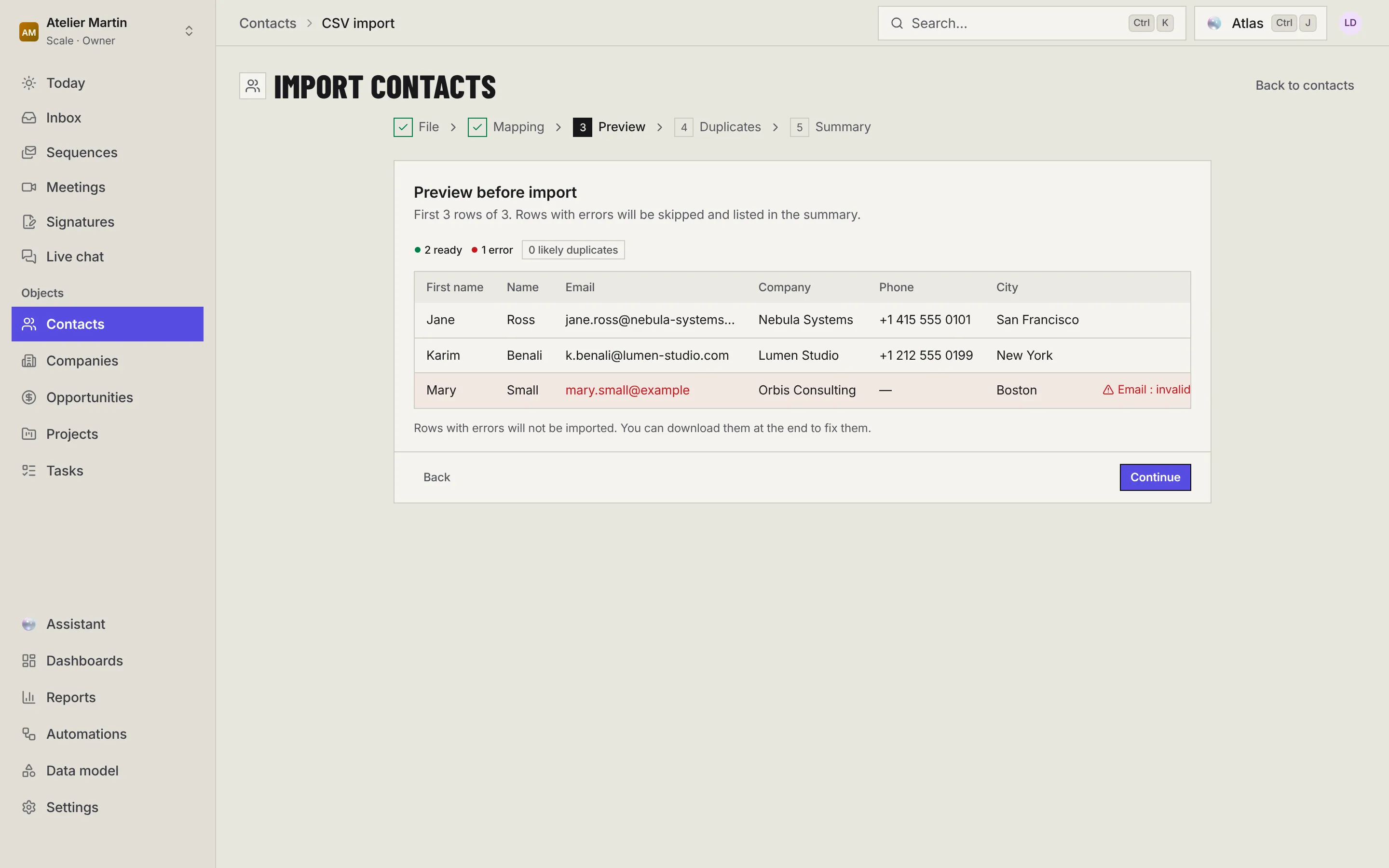The height and width of the screenshot is (868, 1389).
Task: Click the Sequences mail icon
Action: (29, 153)
